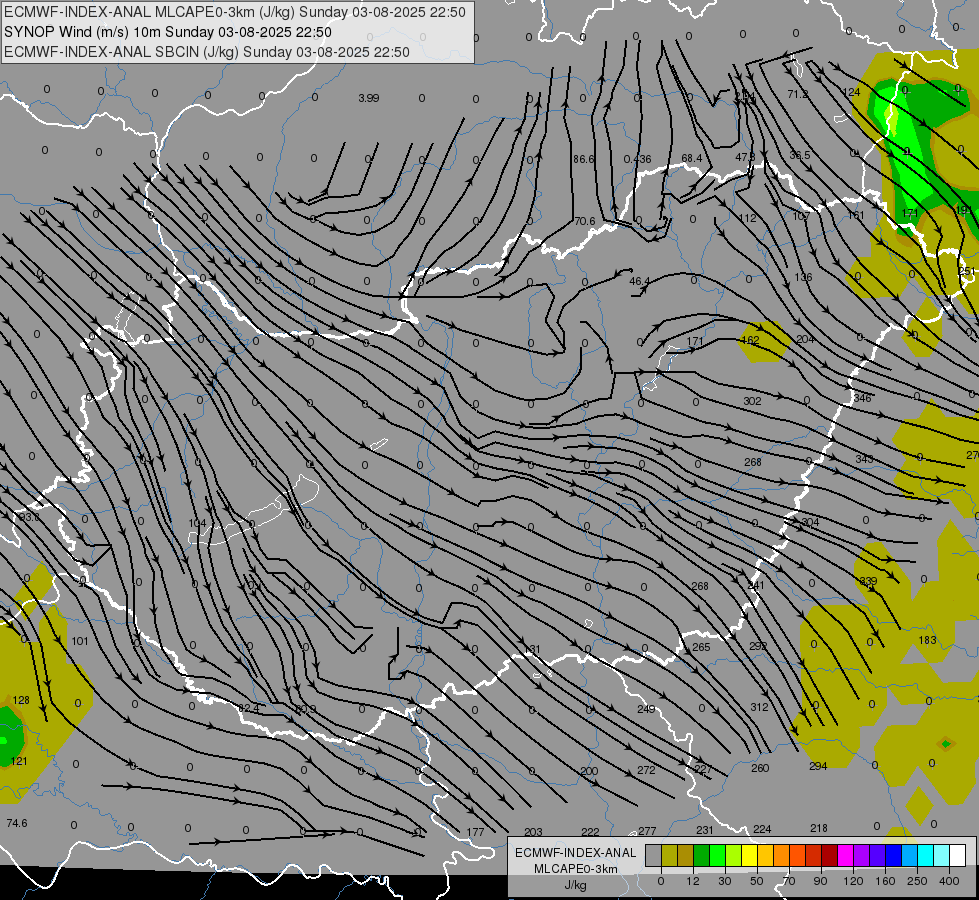Image resolution: width=979 pixels, height=900 pixels.
Task: Click the map value 3.99
Action: 368,98
